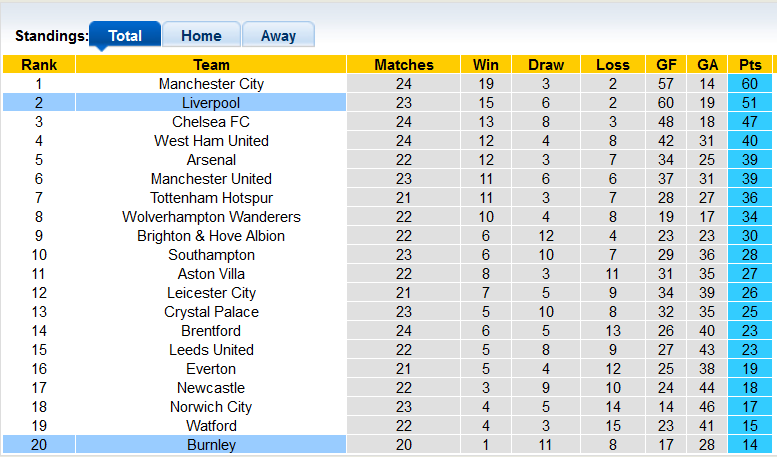
Task: Open the Norwich City team link
Action: [x=211, y=406]
